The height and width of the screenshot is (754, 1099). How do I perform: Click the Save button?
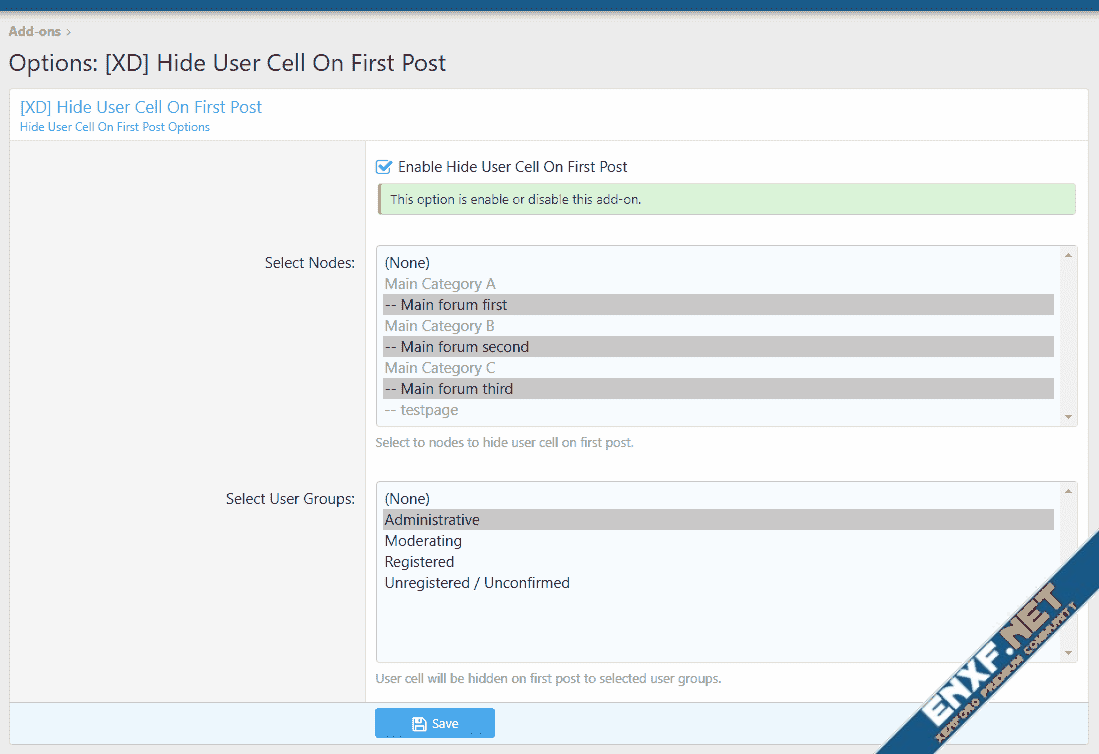coord(434,723)
